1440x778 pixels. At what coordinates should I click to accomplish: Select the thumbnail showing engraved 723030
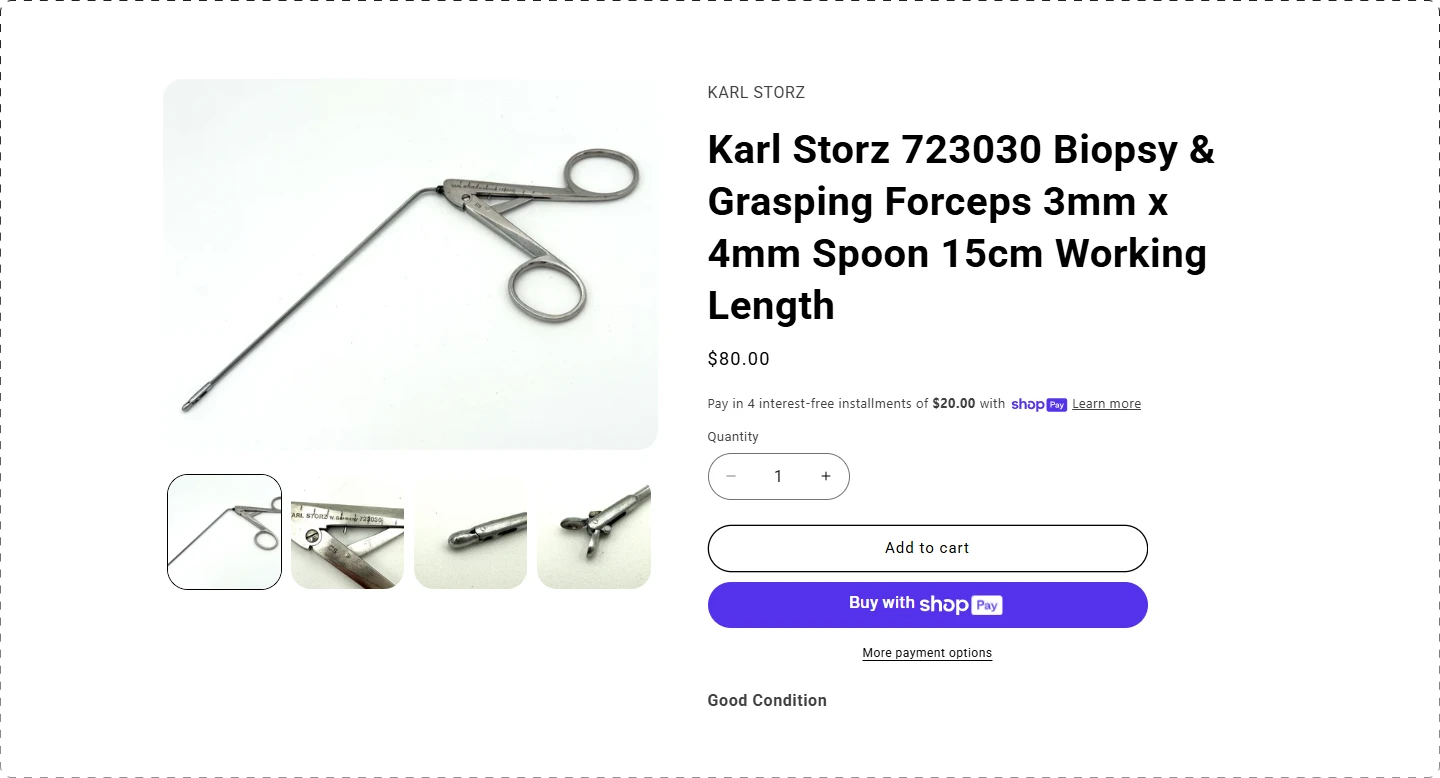(x=347, y=532)
